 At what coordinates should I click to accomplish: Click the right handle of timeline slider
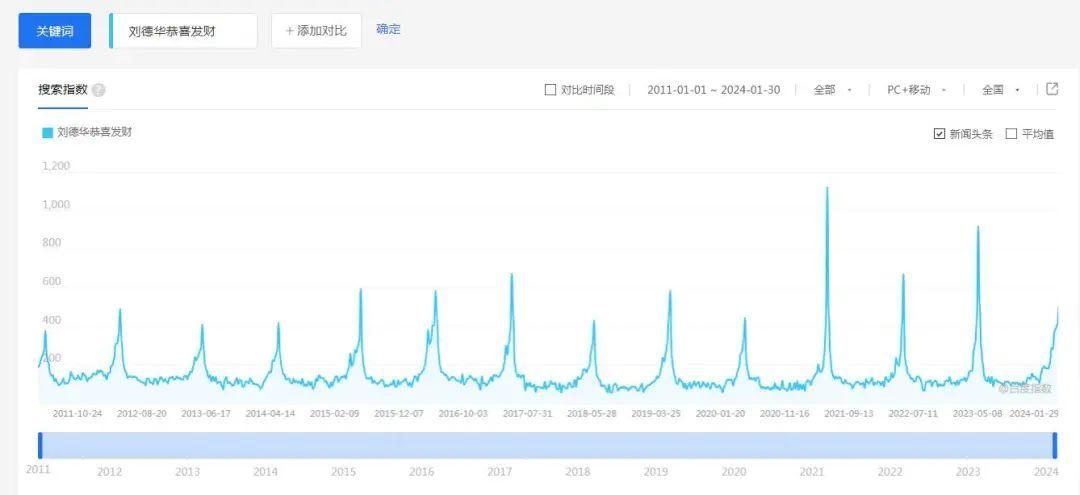coord(1054,445)
